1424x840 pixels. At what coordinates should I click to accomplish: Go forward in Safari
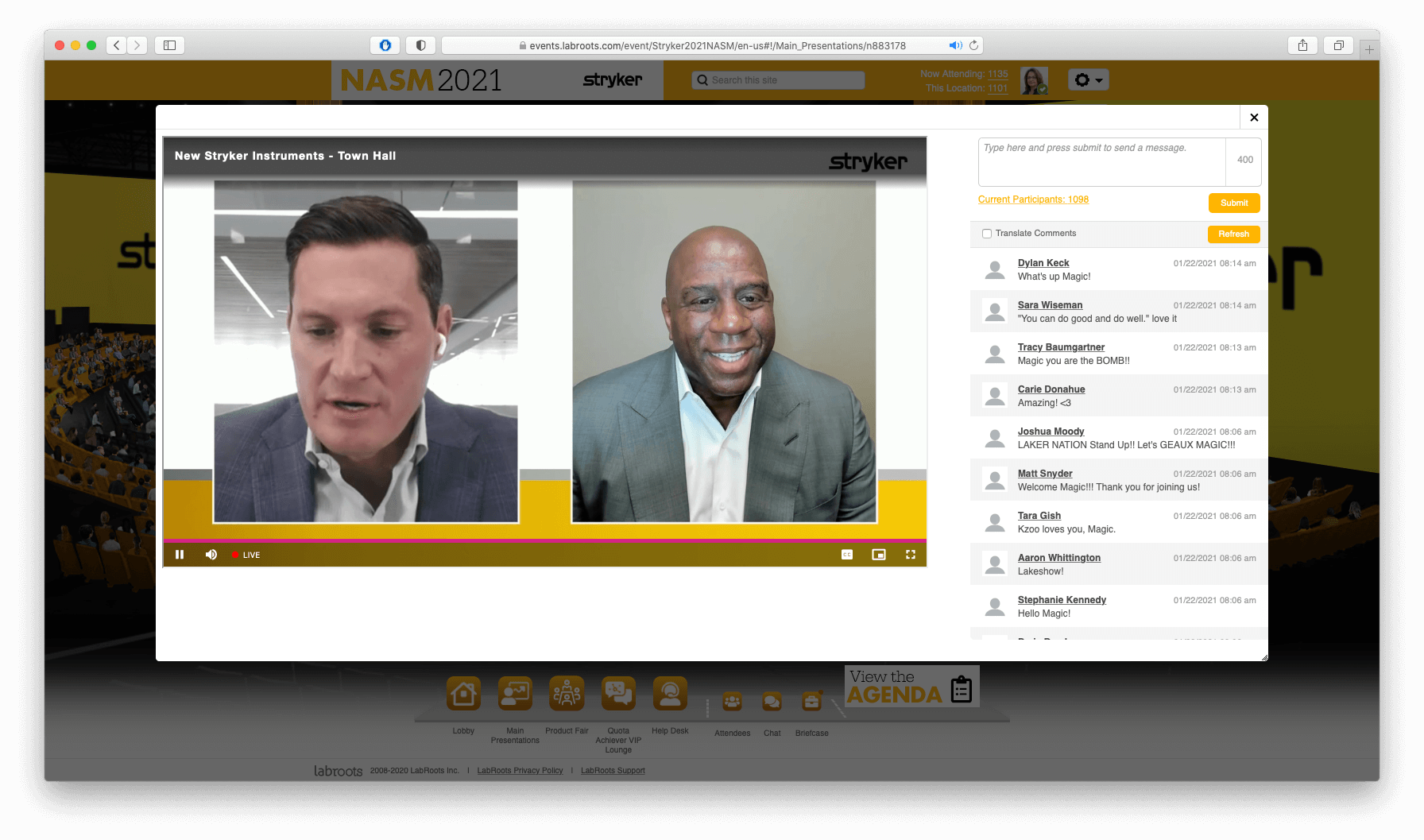[x=137, y=45]
